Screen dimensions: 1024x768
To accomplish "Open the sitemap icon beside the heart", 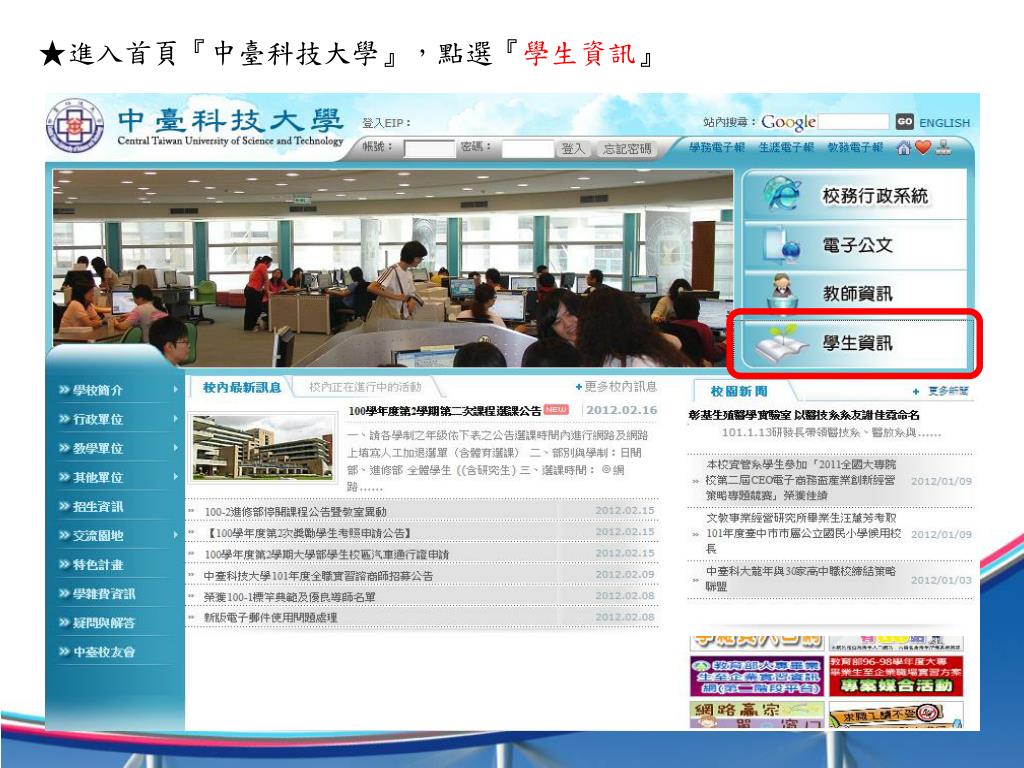I will (943, 148).
